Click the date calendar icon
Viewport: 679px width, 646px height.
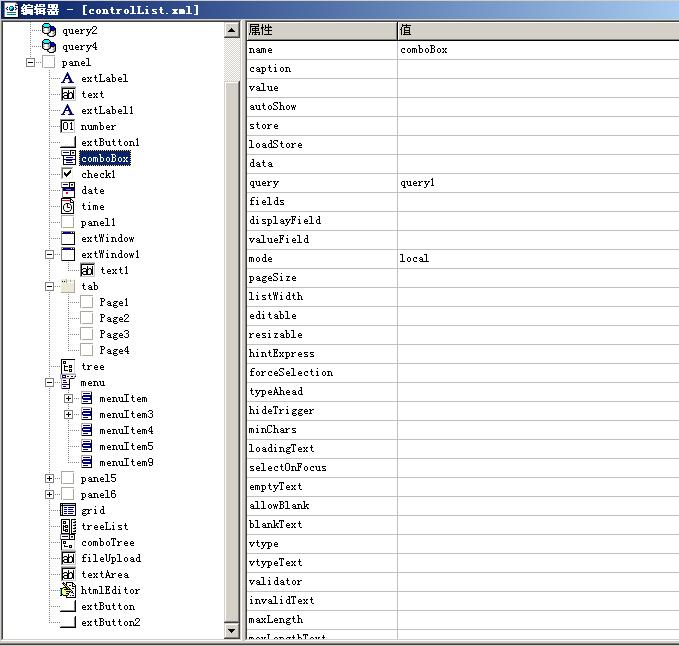tap(68, 191)
